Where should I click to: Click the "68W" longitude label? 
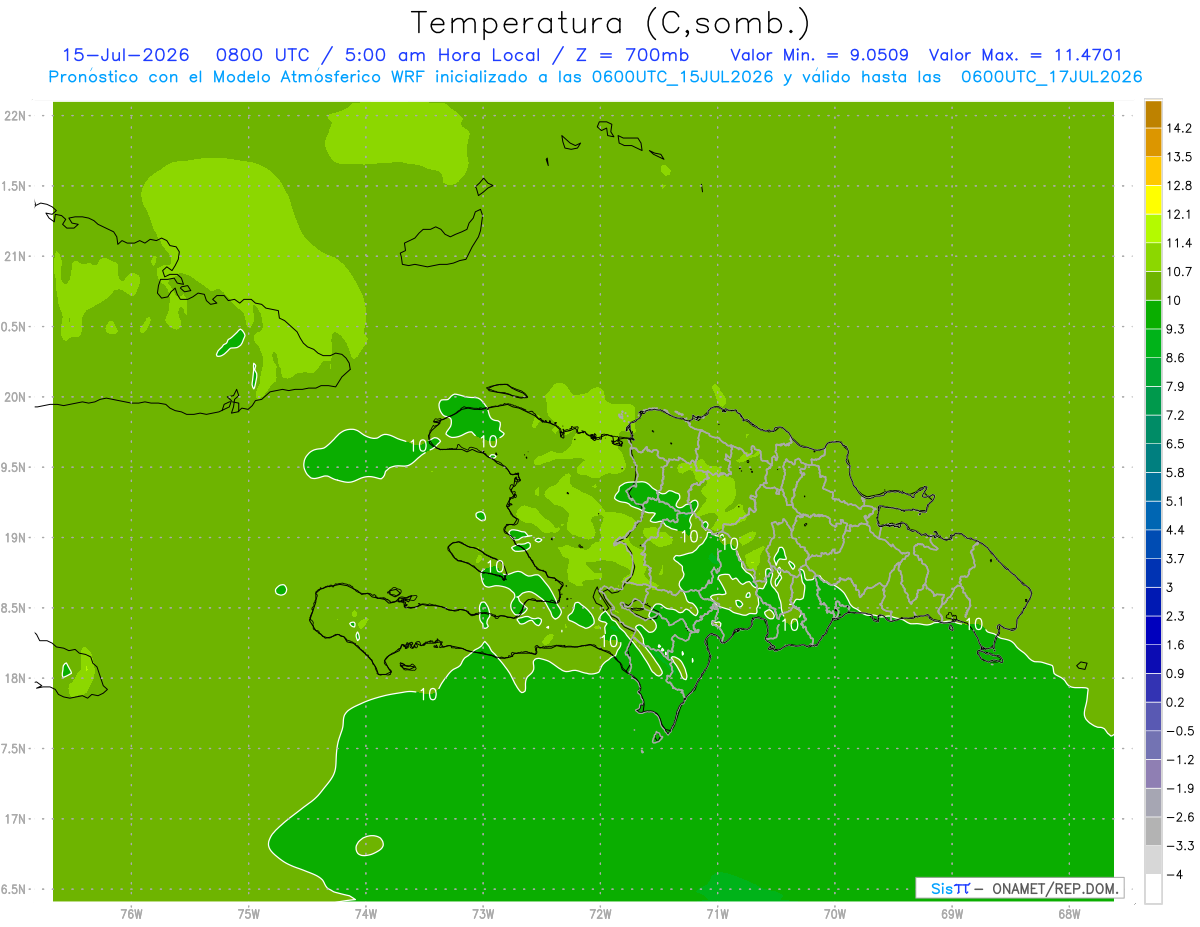click(1069, 913)
